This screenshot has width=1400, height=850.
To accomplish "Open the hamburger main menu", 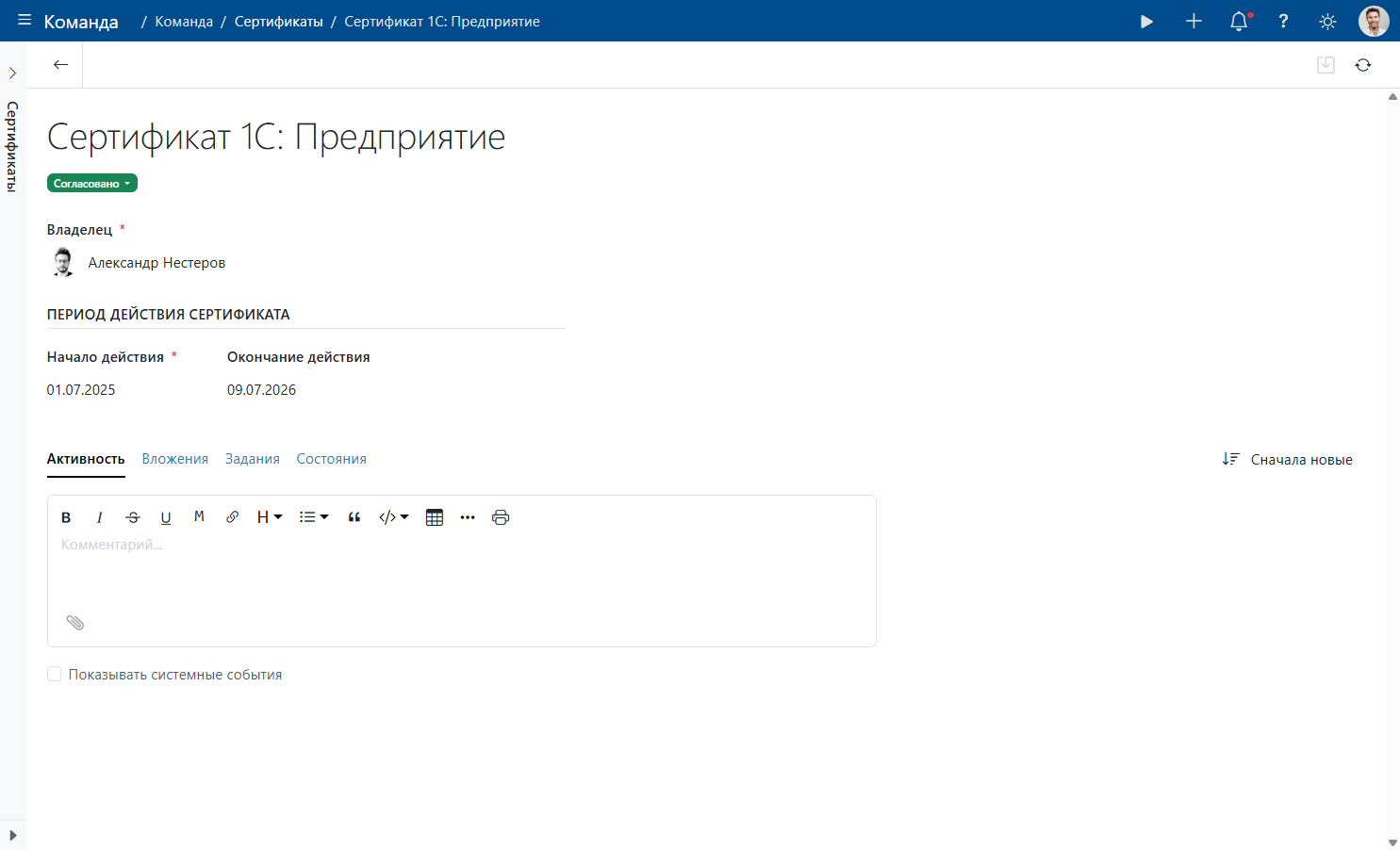I will 25,20.
